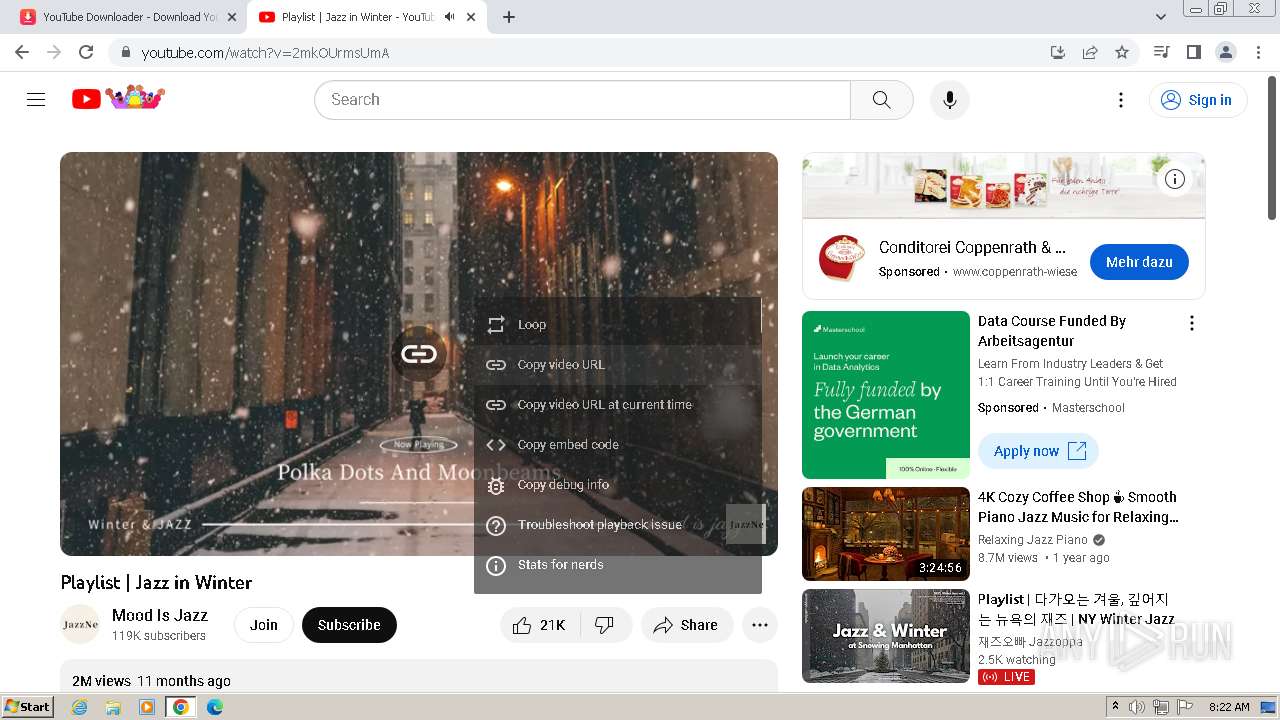Subscribe to Mood Is Jazz channel
Image resolution: width=1280 pixels, height=720 pixels.
click(x=349, y=625)
